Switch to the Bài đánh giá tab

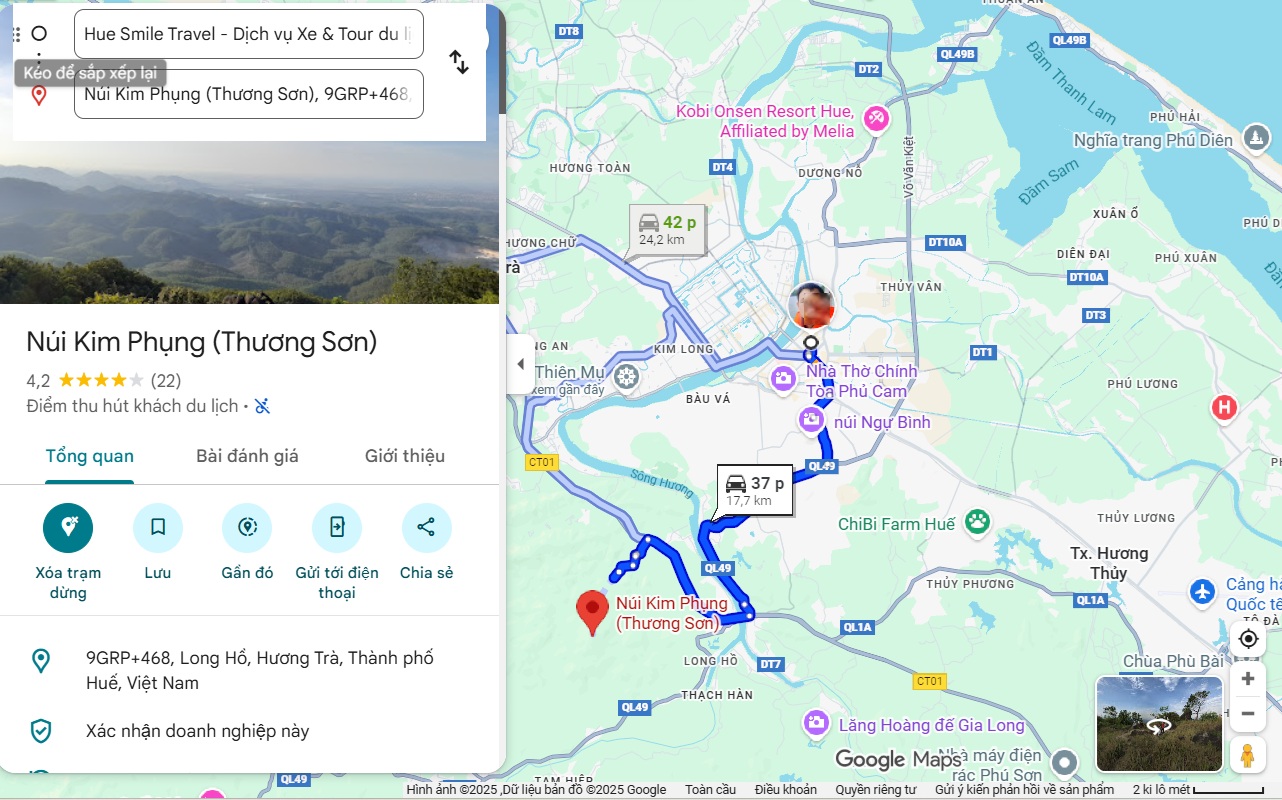pos(247,456)
